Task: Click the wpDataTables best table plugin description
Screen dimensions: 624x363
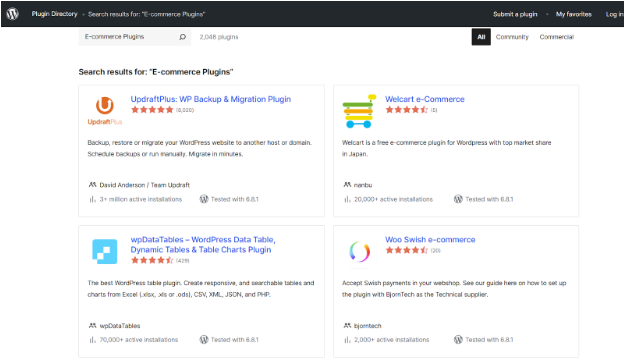Action: pyautogui.click(x=201, y=289)
